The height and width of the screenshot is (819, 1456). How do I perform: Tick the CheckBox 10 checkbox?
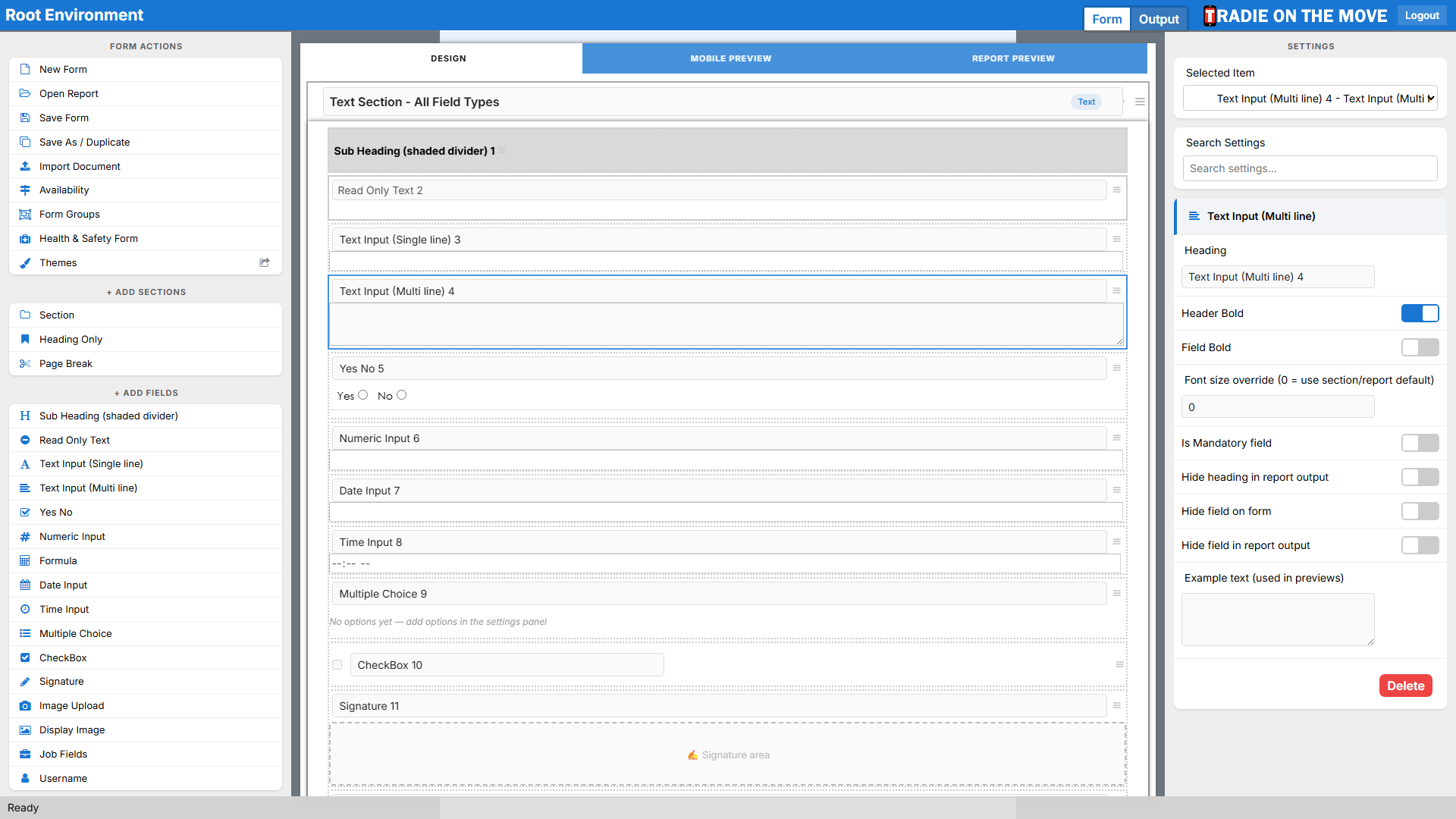337,665
